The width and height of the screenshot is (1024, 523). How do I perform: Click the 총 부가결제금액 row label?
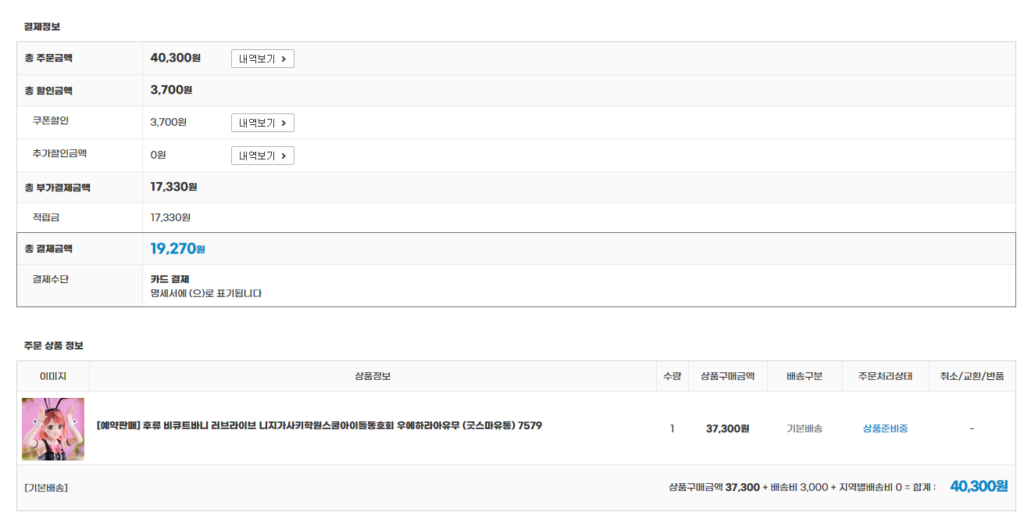click(x=57, y=187)
